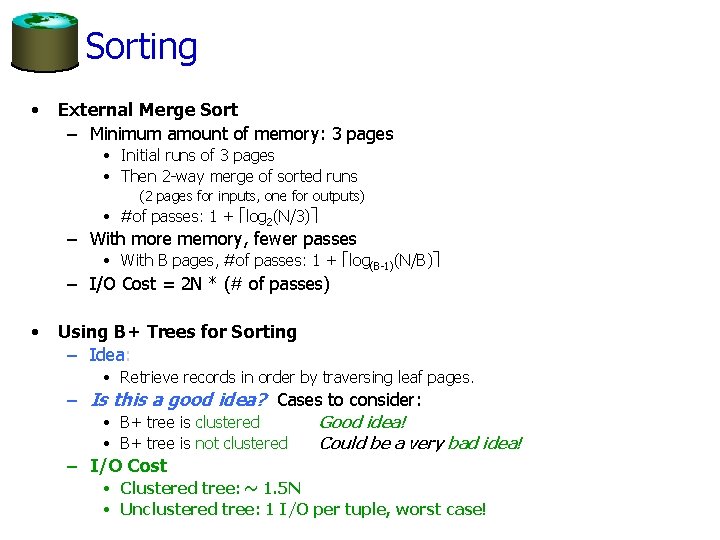
Task: Click Retrieve records in order bullet
Action: (297, 377)
